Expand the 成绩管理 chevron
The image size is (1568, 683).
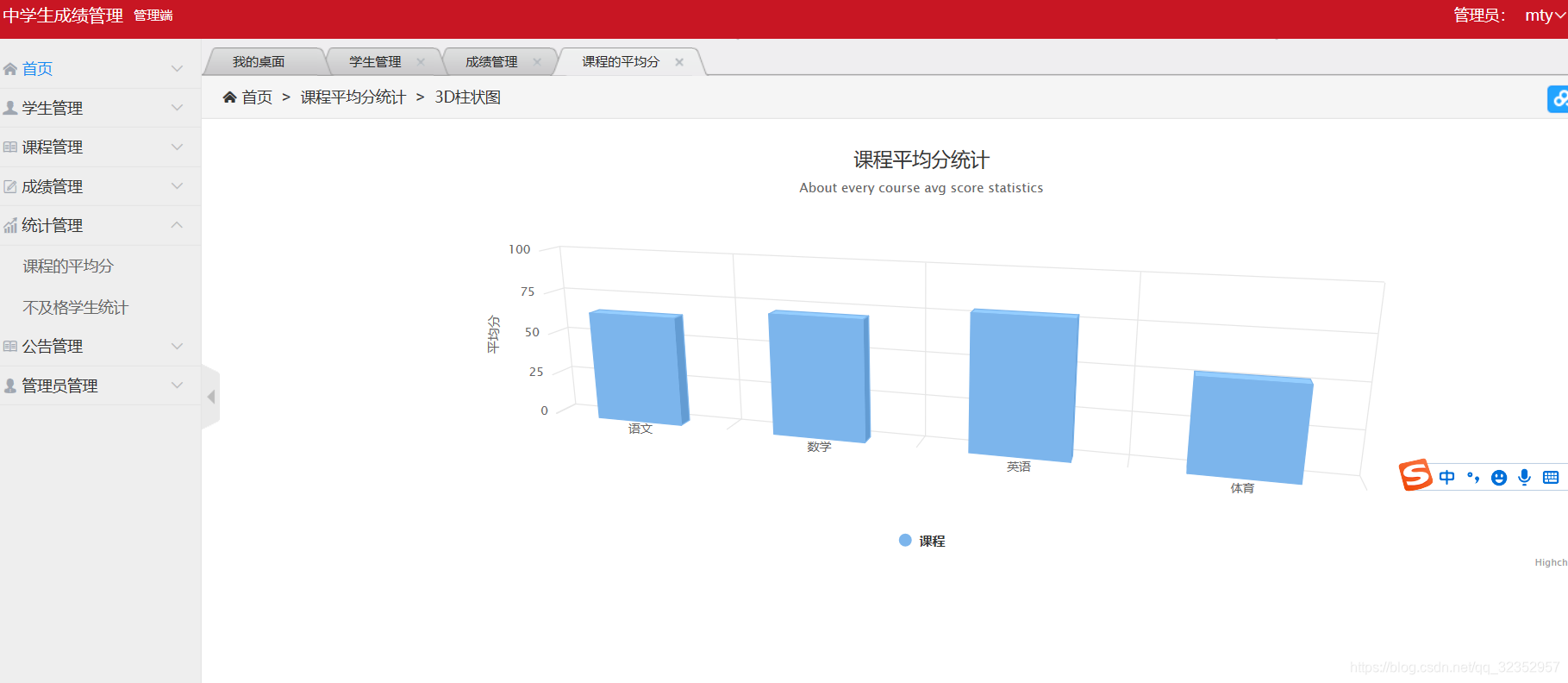[177, 186]
